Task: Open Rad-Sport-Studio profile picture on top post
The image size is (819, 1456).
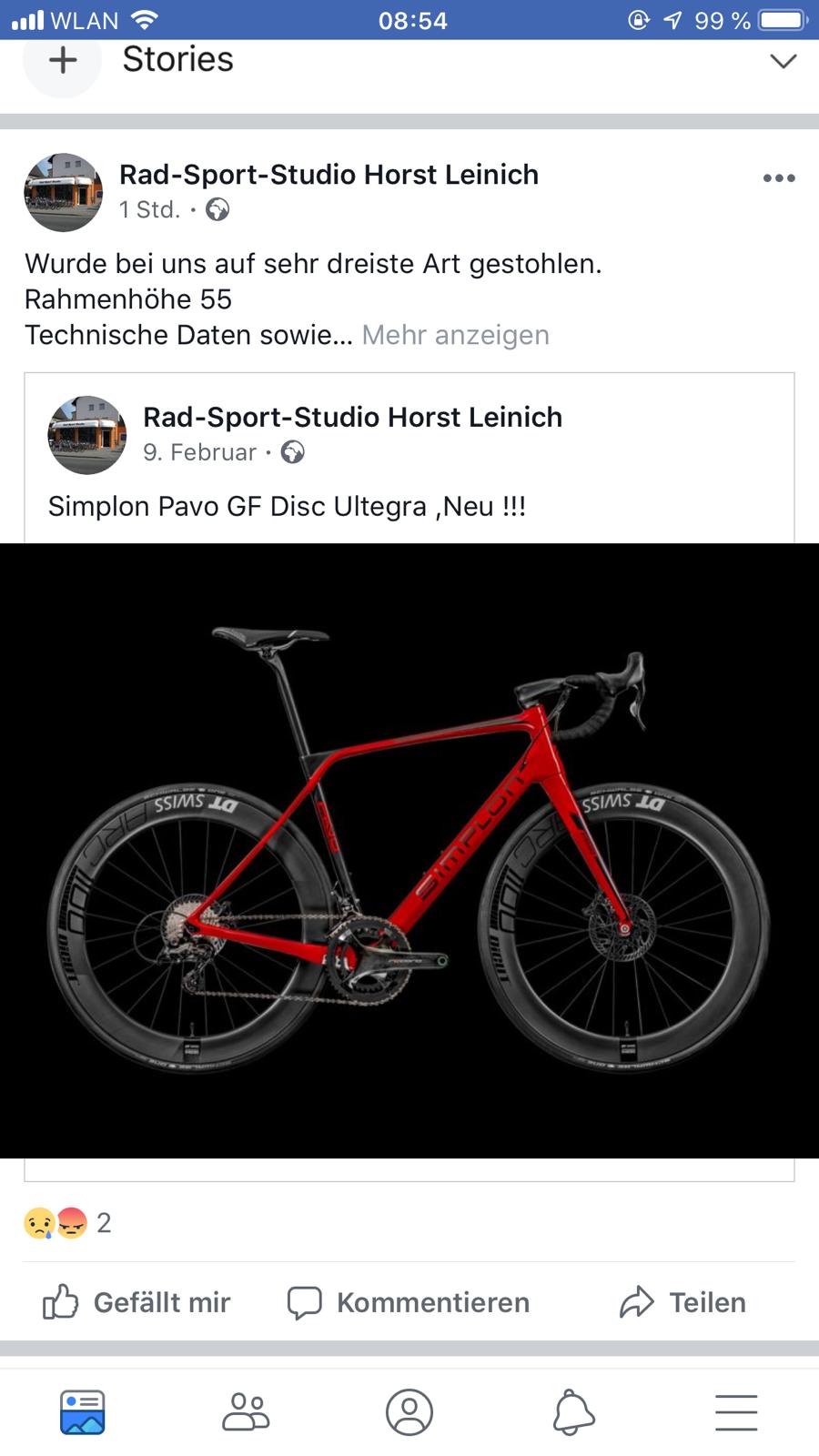Action: (63, 192)
